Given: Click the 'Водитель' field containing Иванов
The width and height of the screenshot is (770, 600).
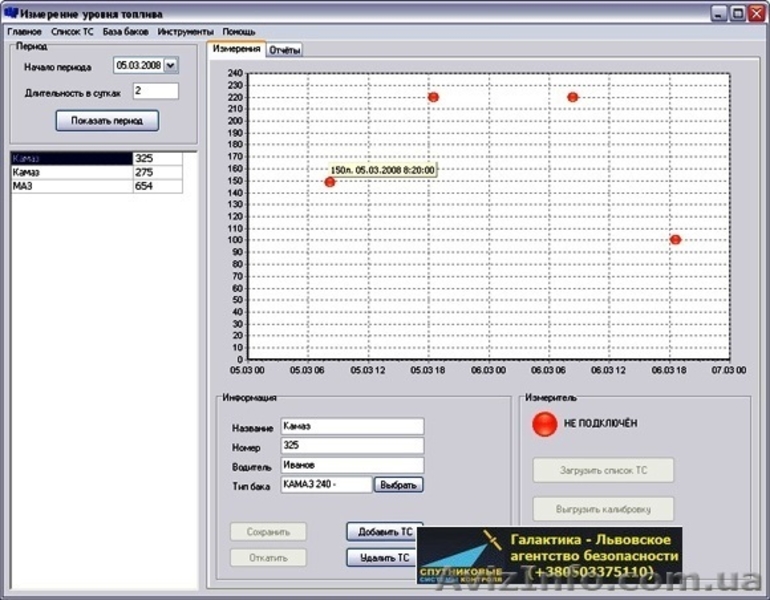Looking at the screenshot, I should point(352,465).
